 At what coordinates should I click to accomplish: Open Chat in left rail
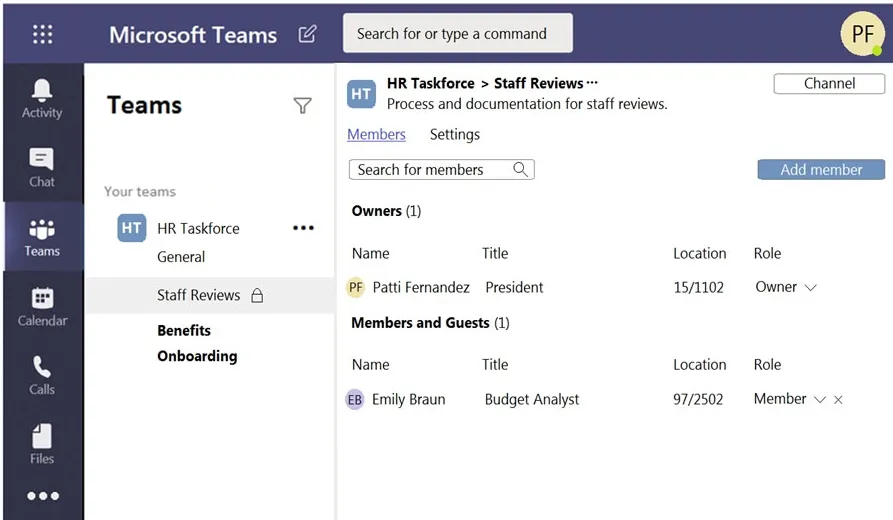(x=42, y=167)
